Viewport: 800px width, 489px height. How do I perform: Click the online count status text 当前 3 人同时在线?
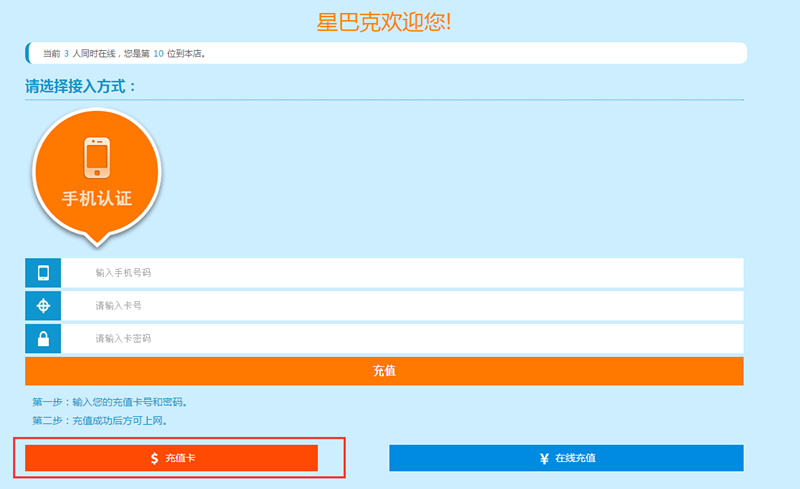pos(79,54)
